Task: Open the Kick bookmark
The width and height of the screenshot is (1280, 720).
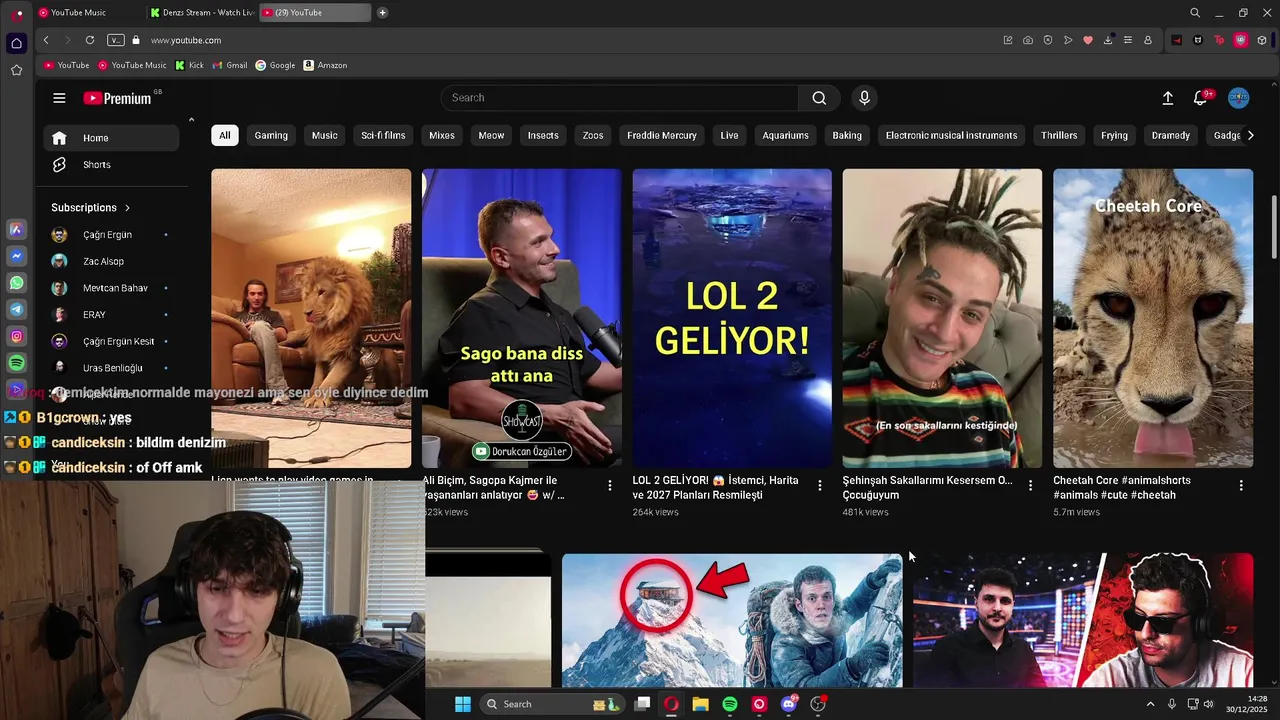Action: point(189,65)
